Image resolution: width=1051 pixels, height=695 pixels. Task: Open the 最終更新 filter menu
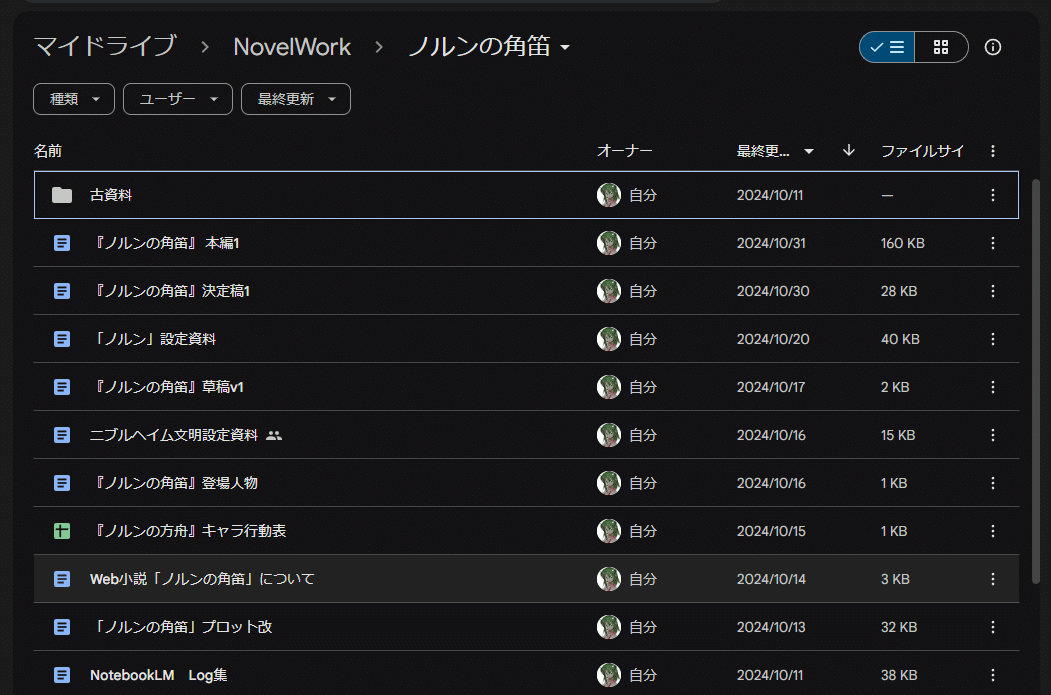tap(295, 99)
